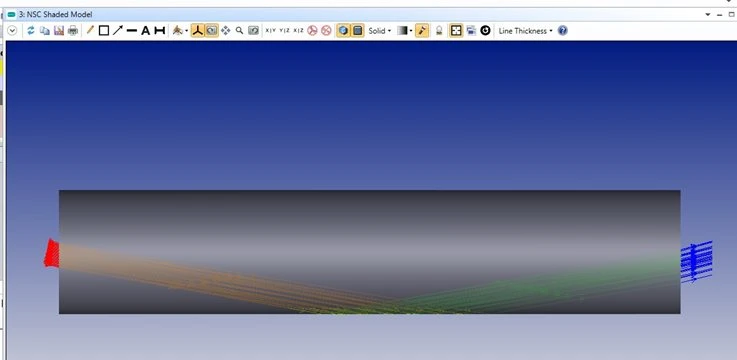Screen dimensions: 737x360
Task: Open the window options arrow in title bar
Action: click(x=708, y=15)
